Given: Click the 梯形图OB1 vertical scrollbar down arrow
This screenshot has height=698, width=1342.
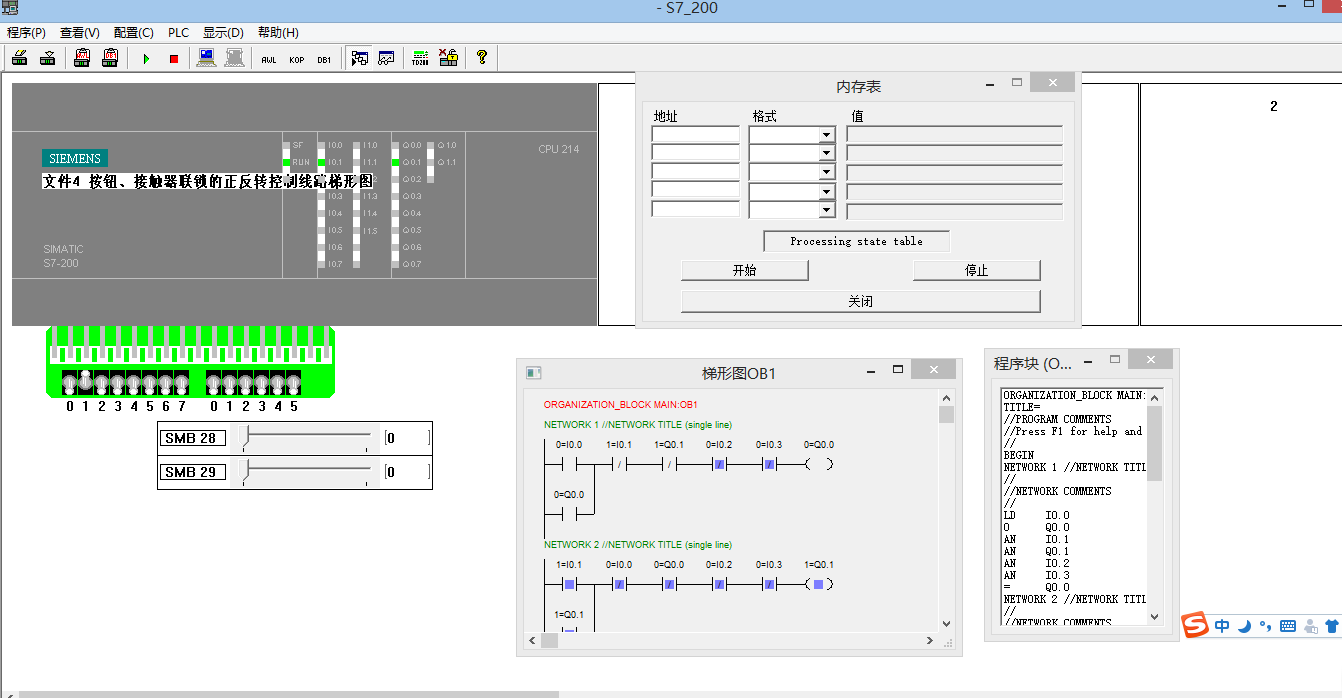Looking at the screenshot, I should (946, 622).
